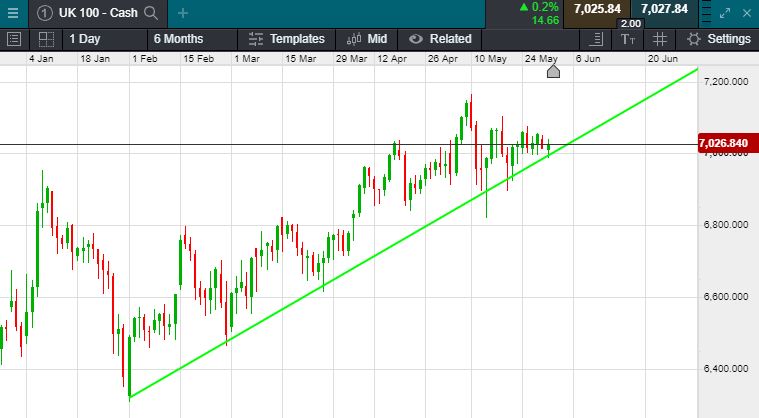Click the magnifier search icon beside UK 100
Screen dimensions: 759x418
151,13
